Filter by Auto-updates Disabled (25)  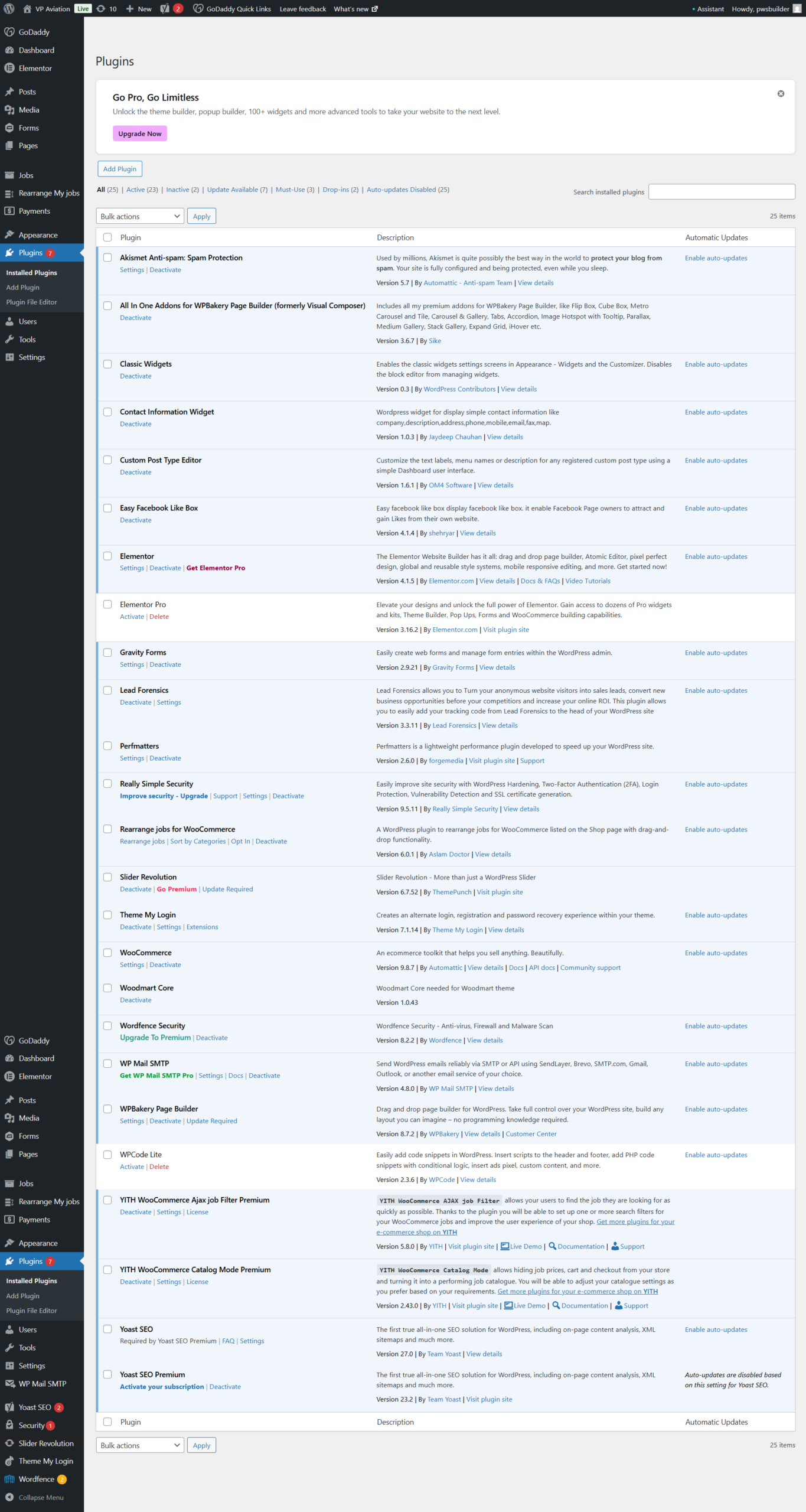click(408, 190)
